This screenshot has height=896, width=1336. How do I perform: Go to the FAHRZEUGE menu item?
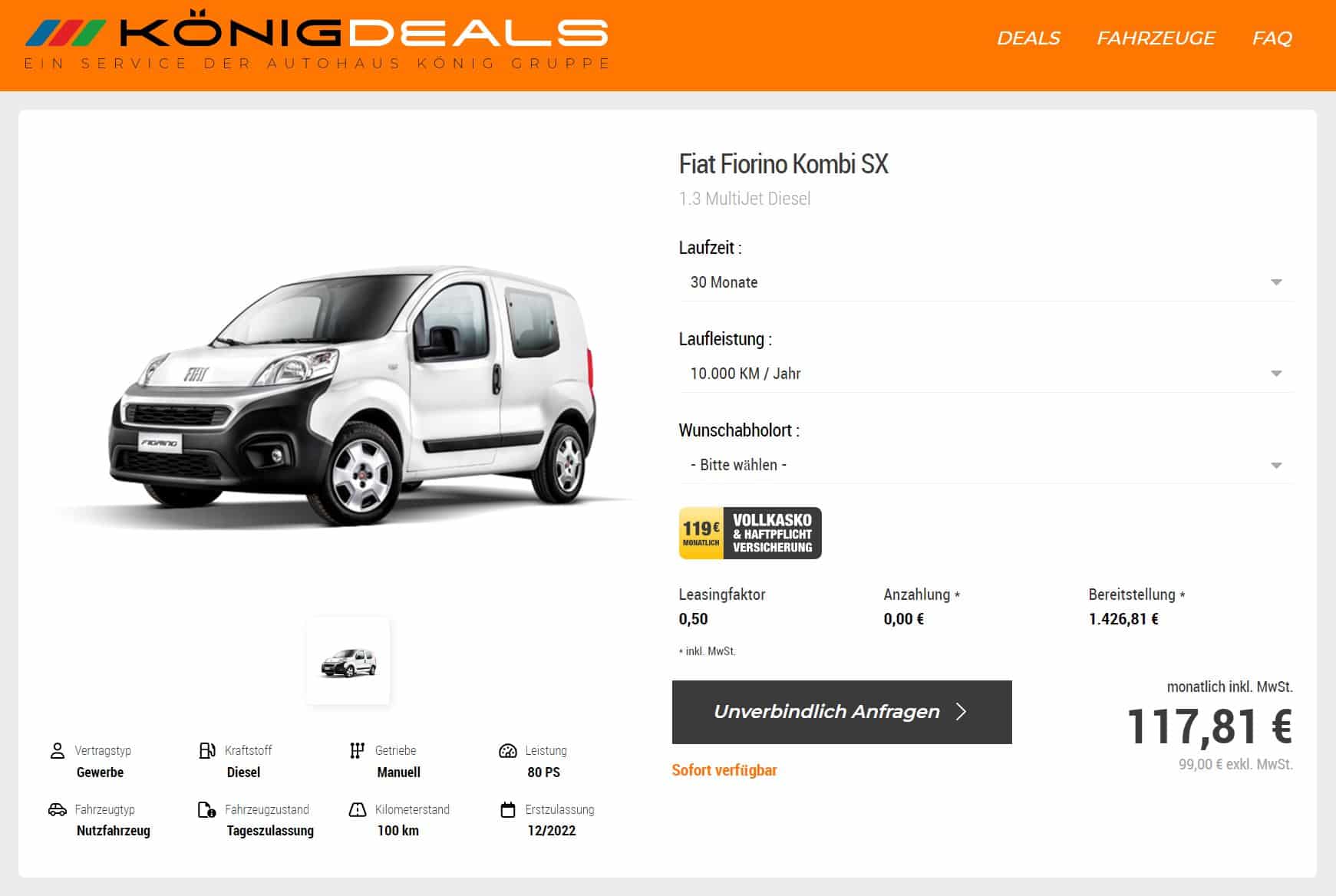(1156, 38)
